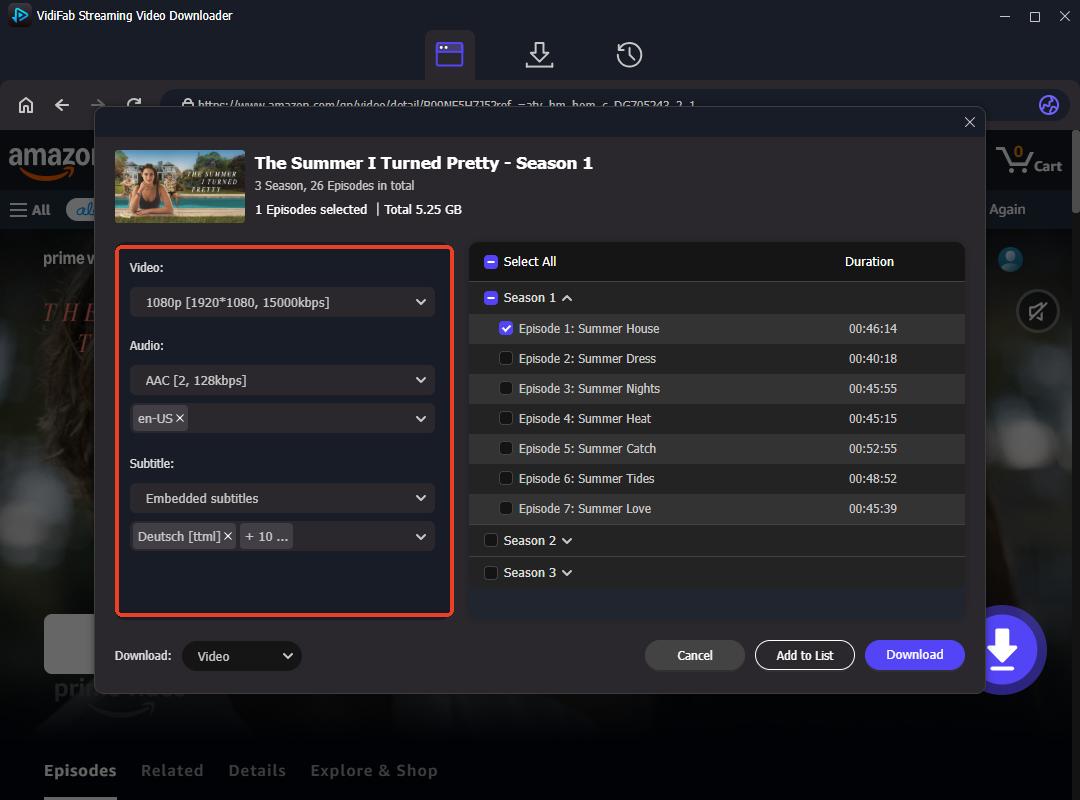The image size is (1080, 800).
Task: Click the VidiFab app logo
Action: (19, 14)
